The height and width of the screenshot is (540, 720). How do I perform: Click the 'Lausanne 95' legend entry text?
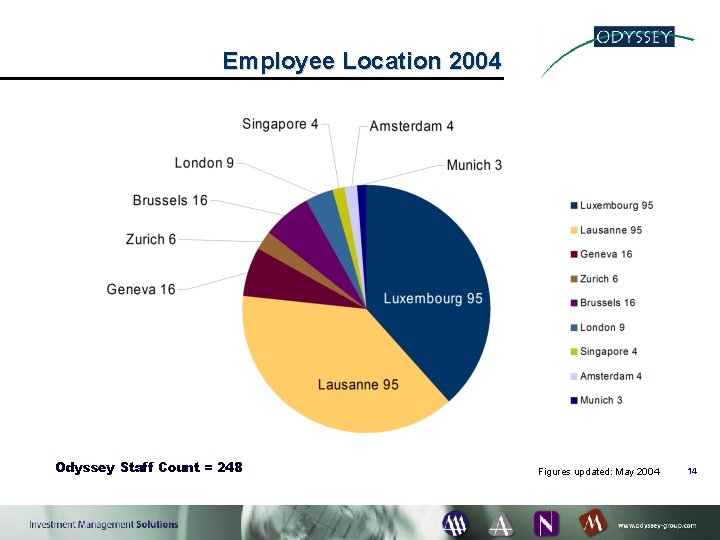611,230
